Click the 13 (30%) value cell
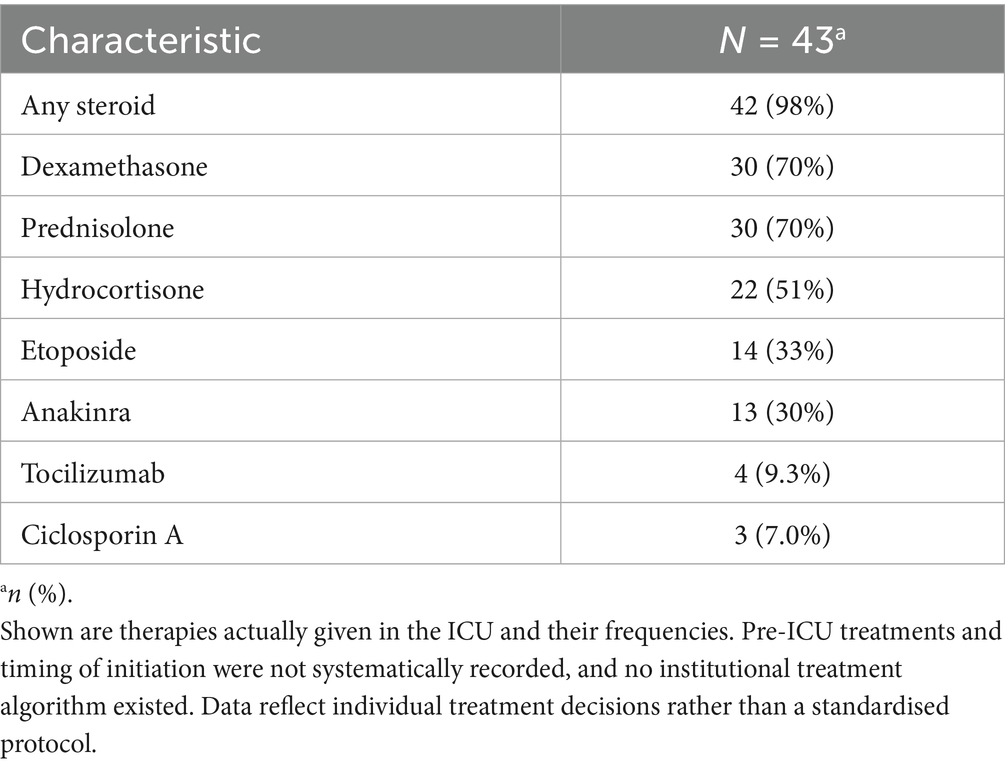This screenshot has width=1005, height=766. tap(782, 411)
